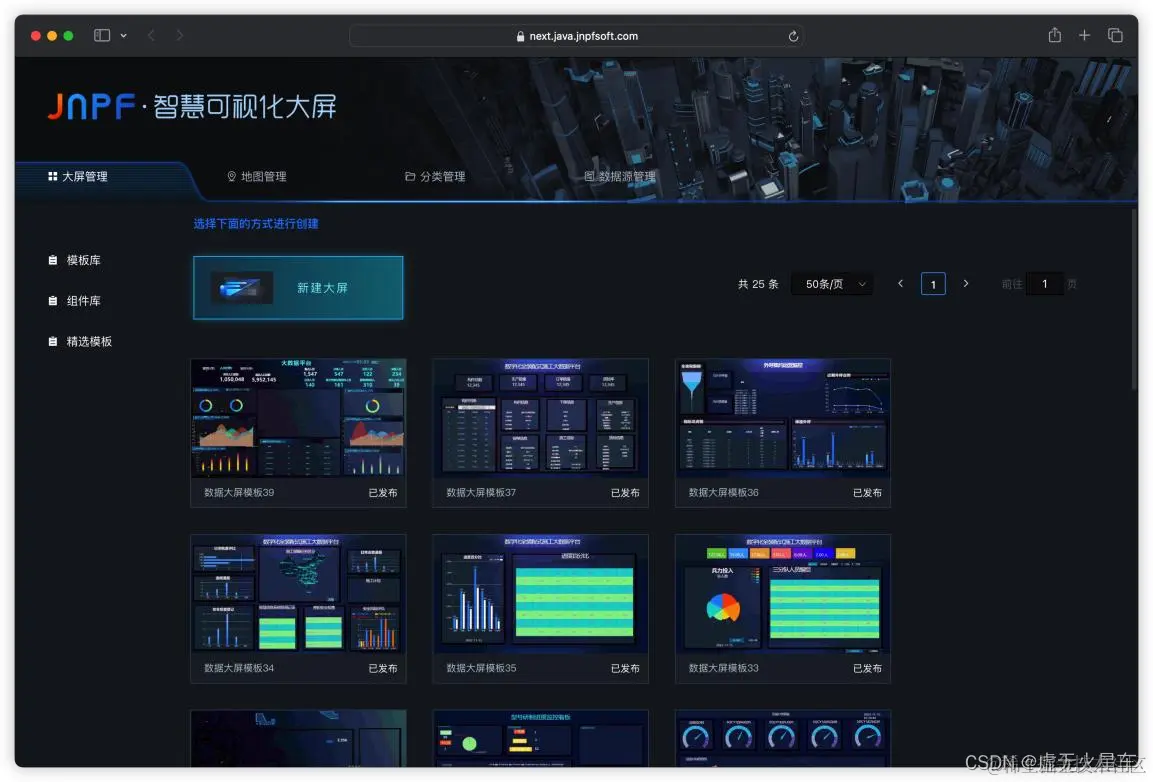Click the clipboard icon beside 组件库
The height and width of the screenshot is (782, 1153).
[52, 301]
